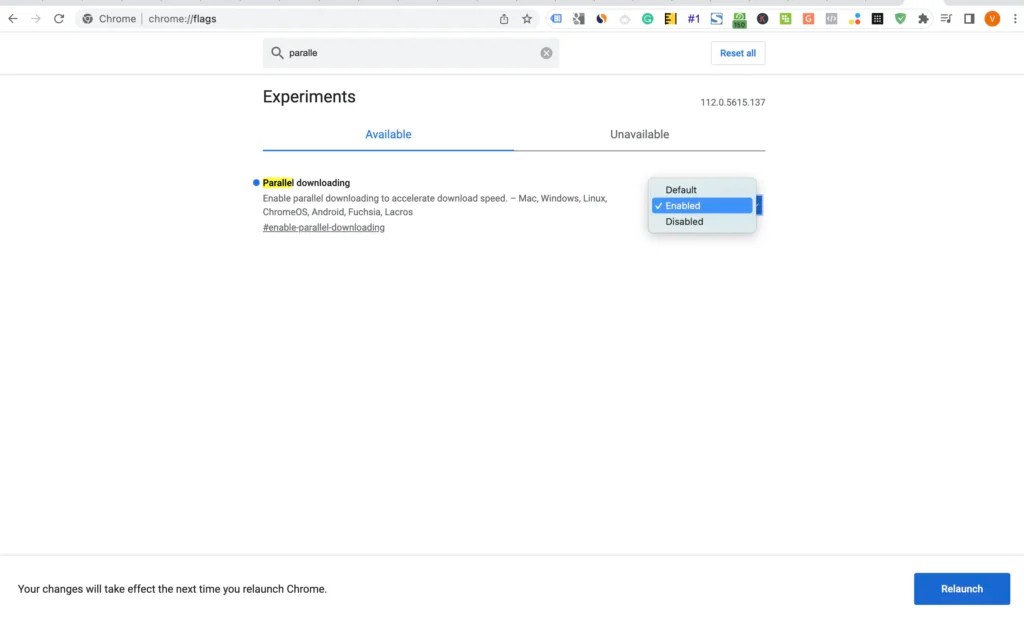Click the search magnifier icon in flags search
Image resolution: width=1024 pixels, height=620 pixels.
point(277,53)
